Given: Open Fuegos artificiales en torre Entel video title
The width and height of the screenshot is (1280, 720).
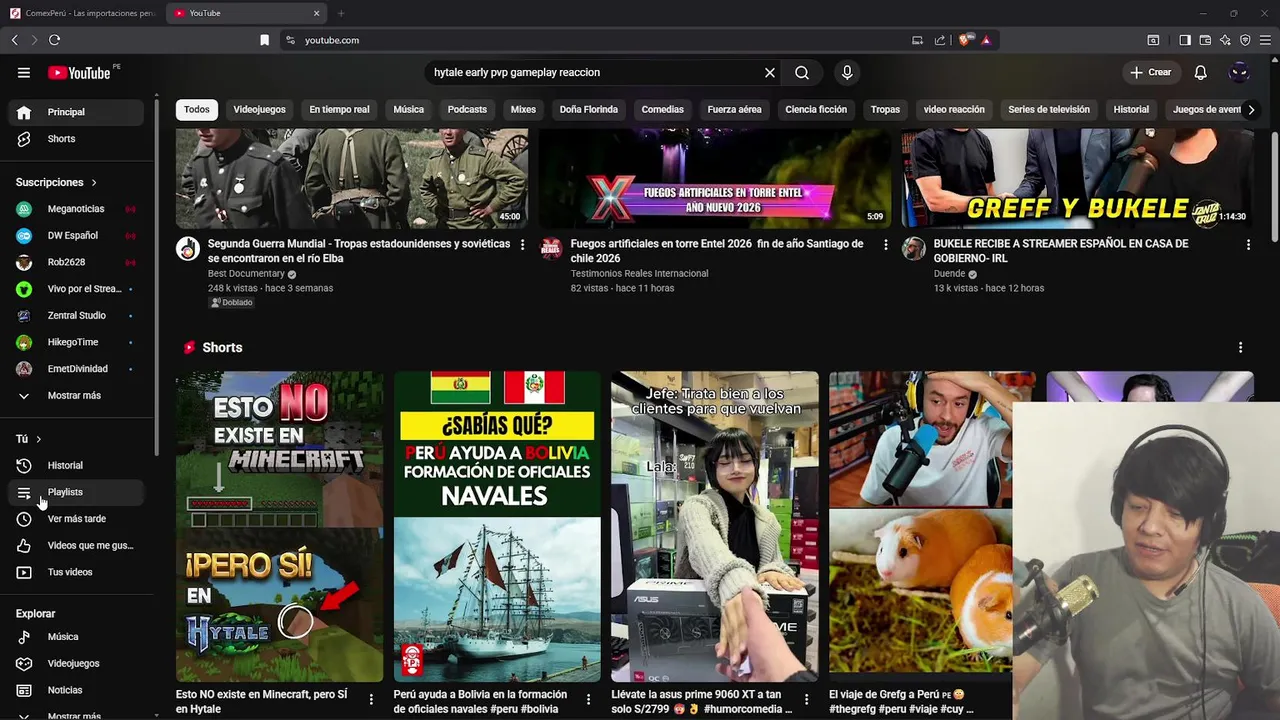Looking at the screenshot, I should click(x=717, y=251).
